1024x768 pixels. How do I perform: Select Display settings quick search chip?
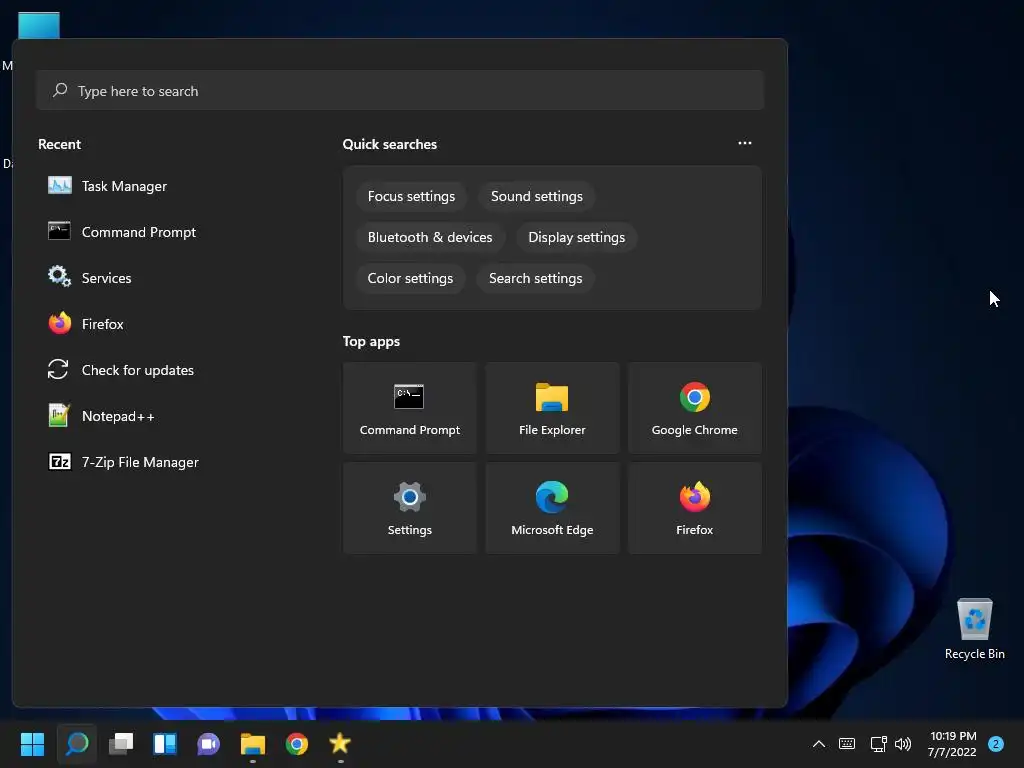point(577,237)
